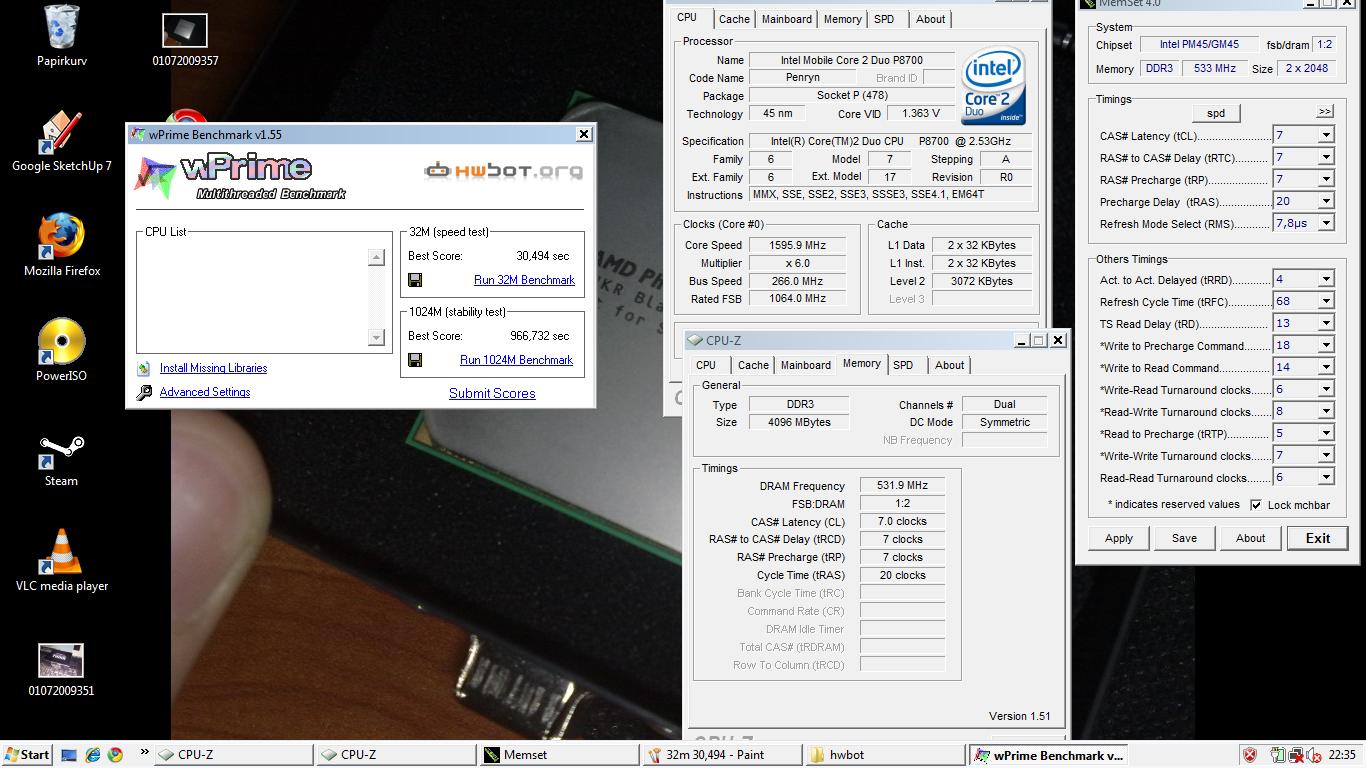
Task: Open Advanced Settings link in wPrime
Action: click(x=205, y=392)
